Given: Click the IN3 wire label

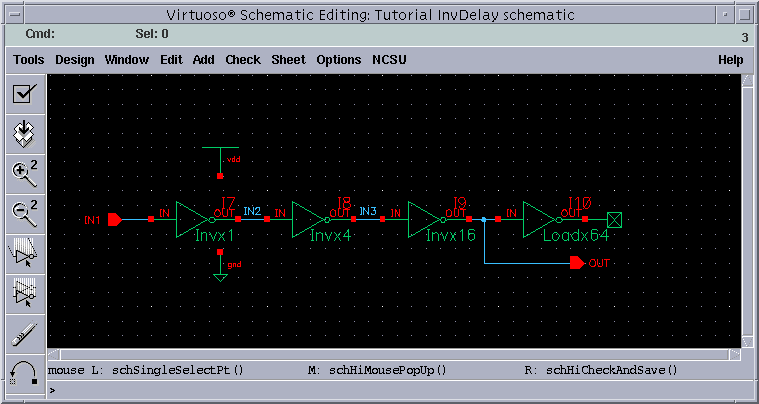Looking at the screenshot, I should click(368, 211).
